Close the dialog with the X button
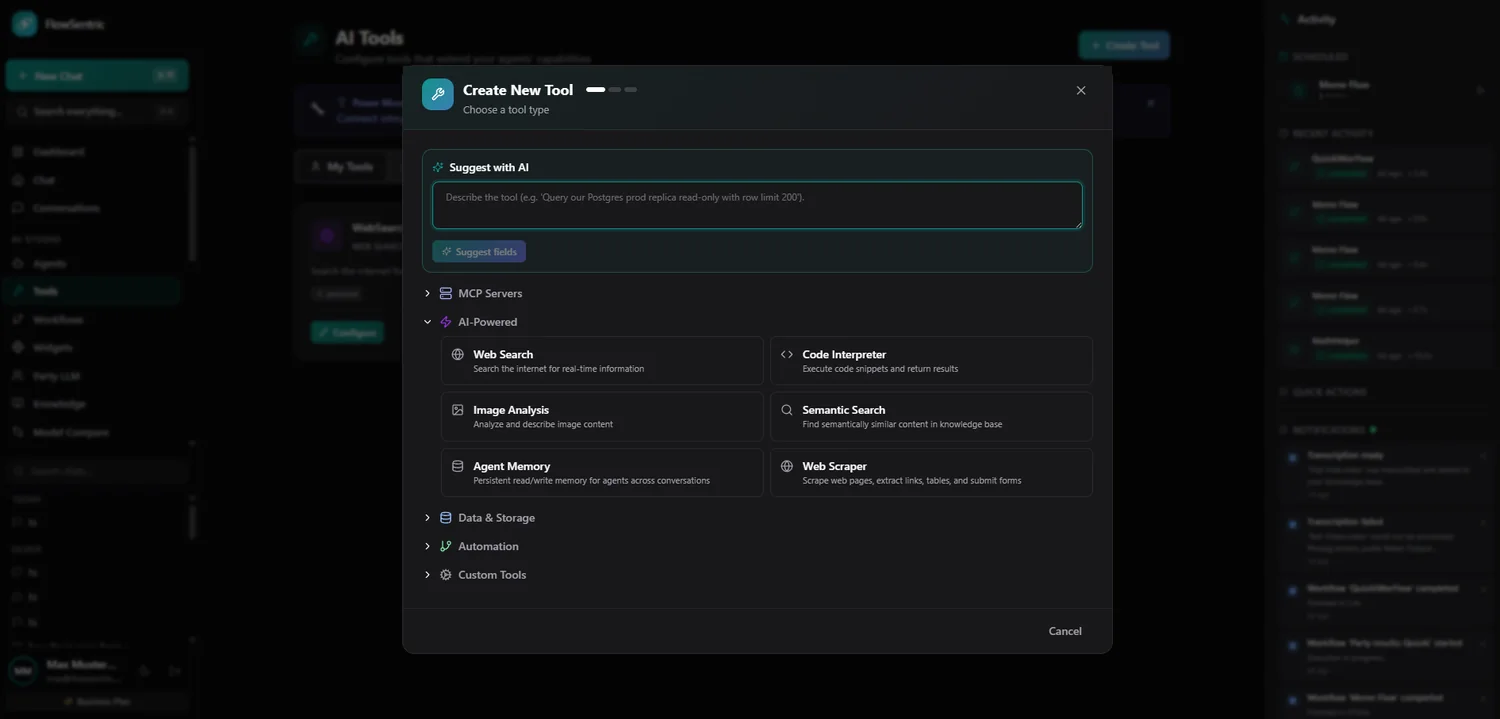1500x719 pixels. click(x=1081, y=90)
